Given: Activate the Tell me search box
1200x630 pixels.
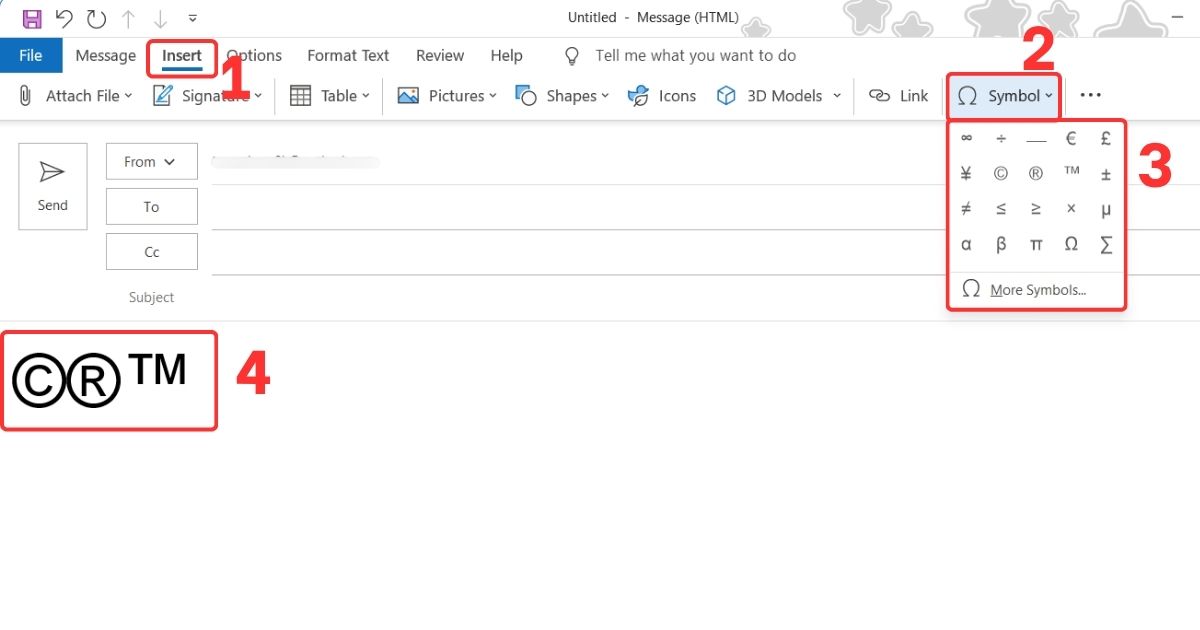Looking at the screenshot, I should (x=695, y=55).
